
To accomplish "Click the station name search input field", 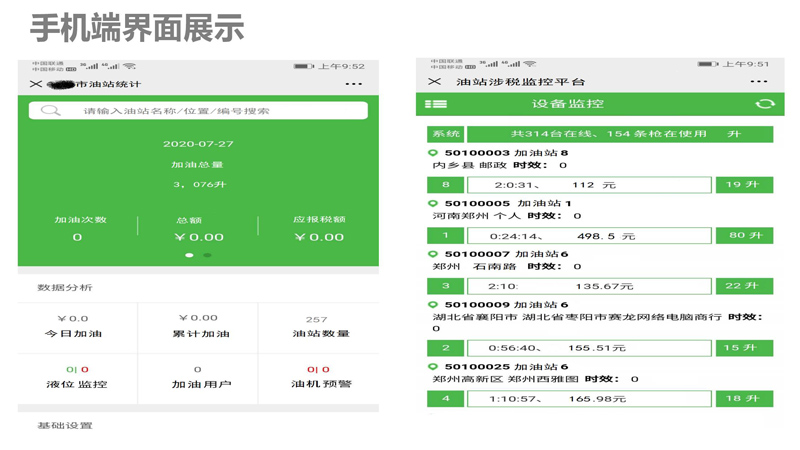I will (x=210, y=111).
